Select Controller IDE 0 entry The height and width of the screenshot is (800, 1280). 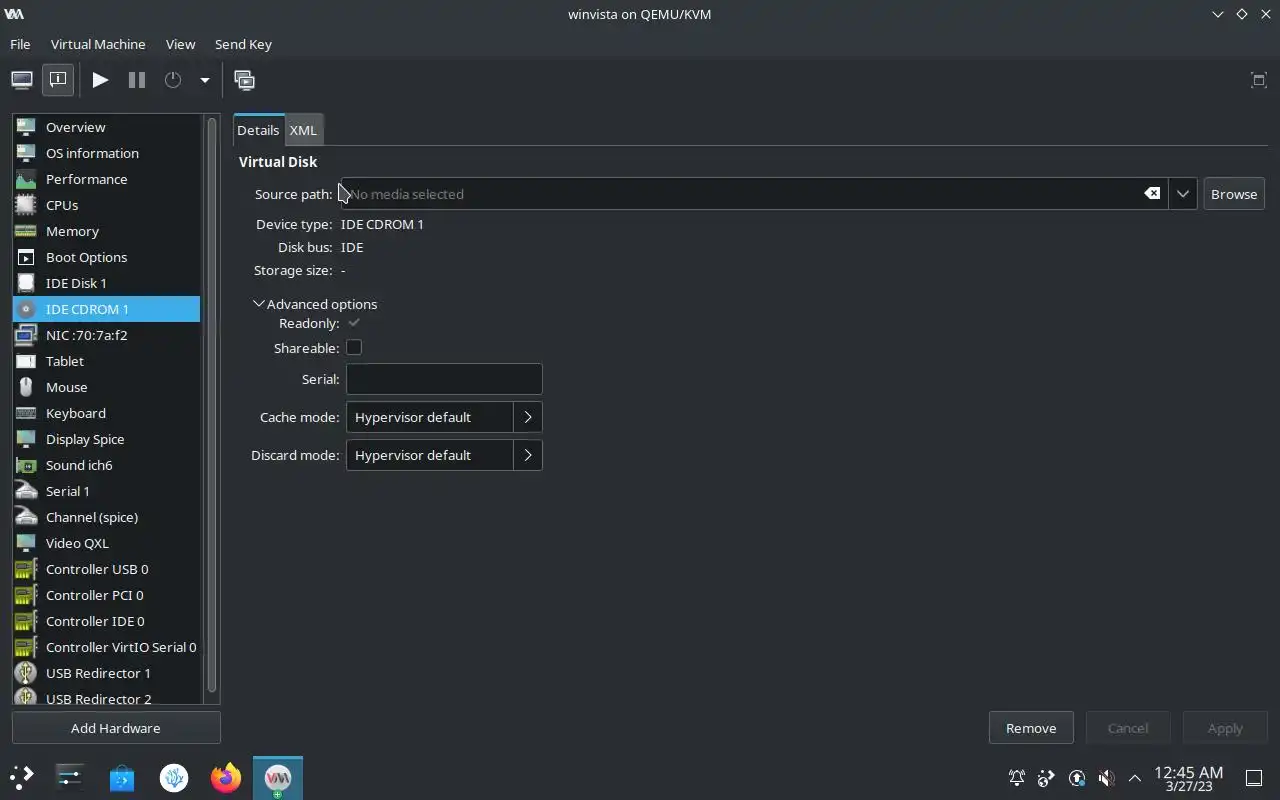106,621
